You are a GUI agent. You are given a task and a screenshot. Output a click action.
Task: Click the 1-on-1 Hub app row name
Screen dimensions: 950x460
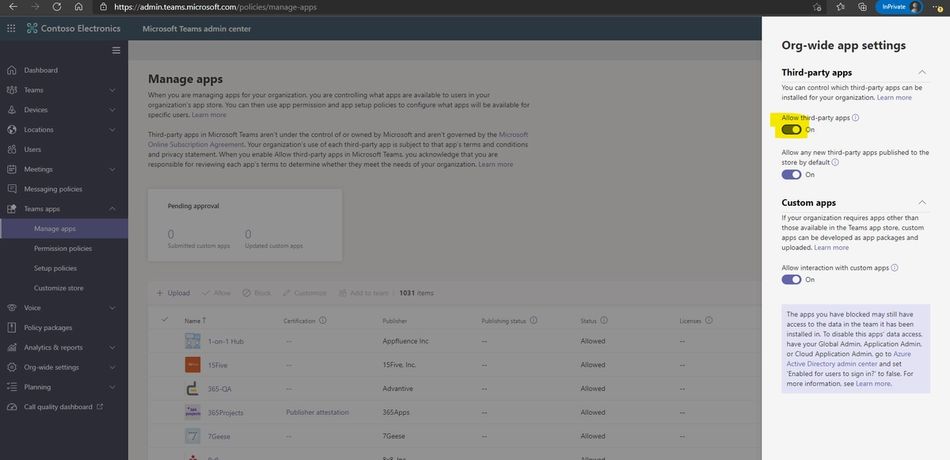tap(226, 341)
